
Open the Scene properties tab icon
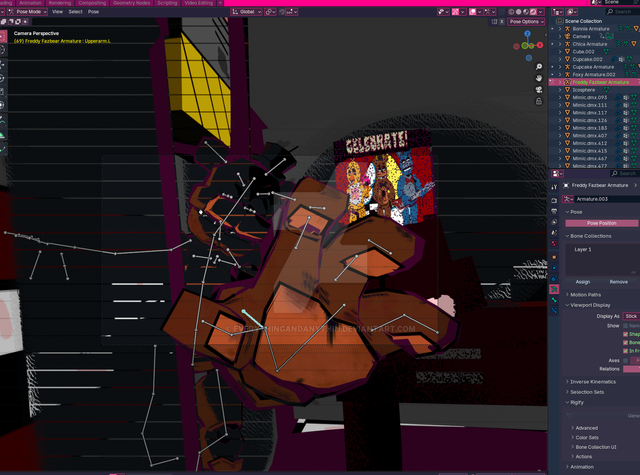coord(554,233)
